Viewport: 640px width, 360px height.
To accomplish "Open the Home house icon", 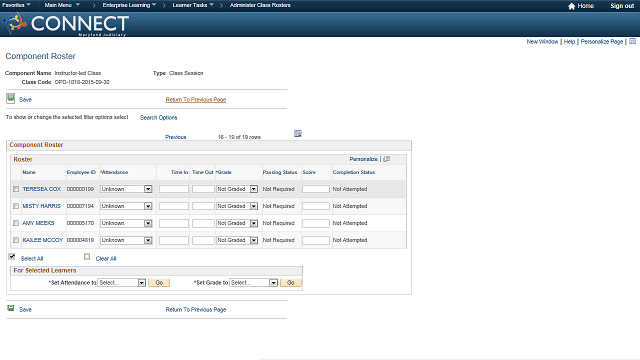I will [x=571, y=6].
